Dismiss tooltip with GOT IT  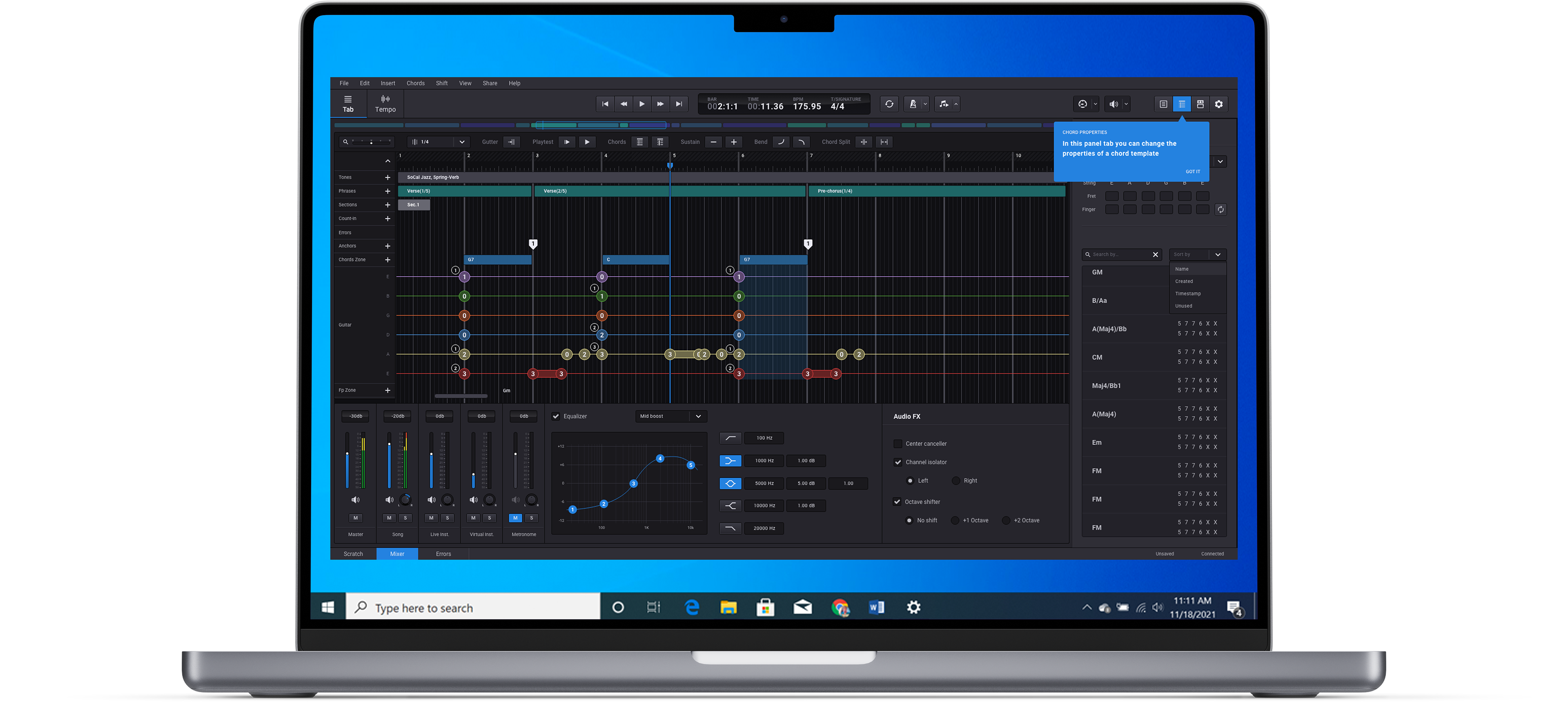pyautogui.click(x=1192, y=172)
